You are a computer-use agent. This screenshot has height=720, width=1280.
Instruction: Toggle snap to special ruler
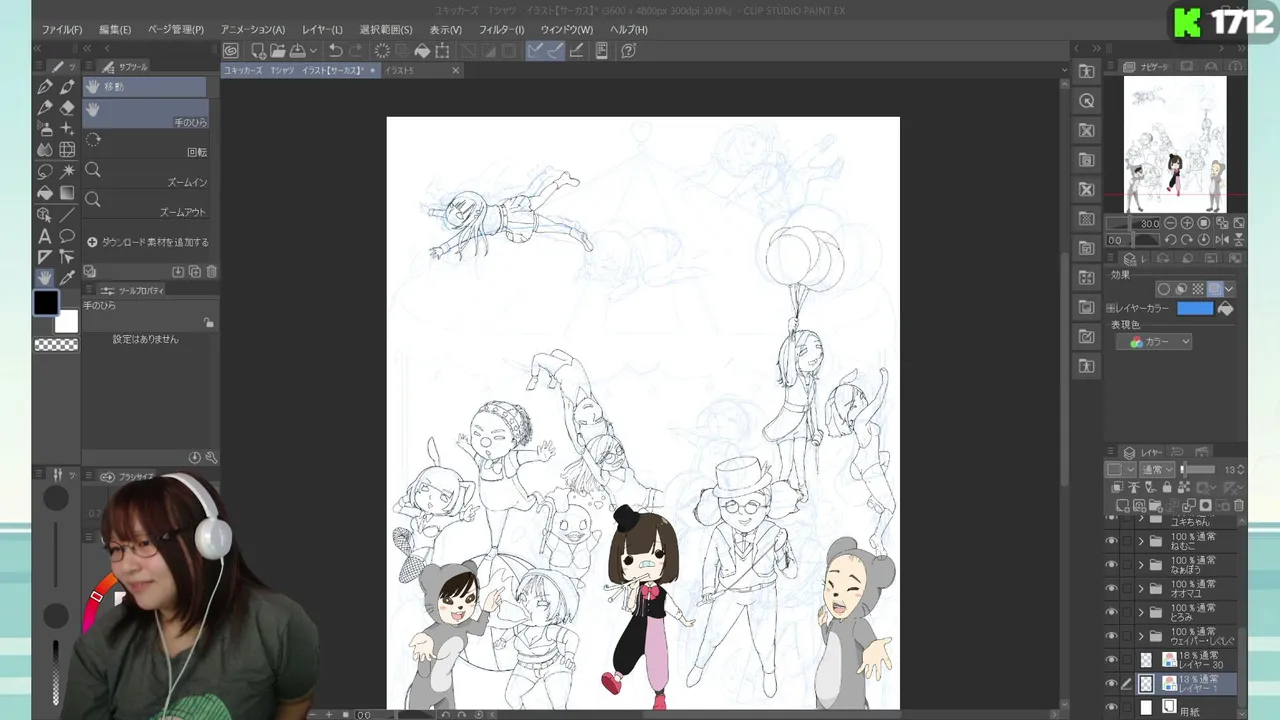click(x=556, y=50)
